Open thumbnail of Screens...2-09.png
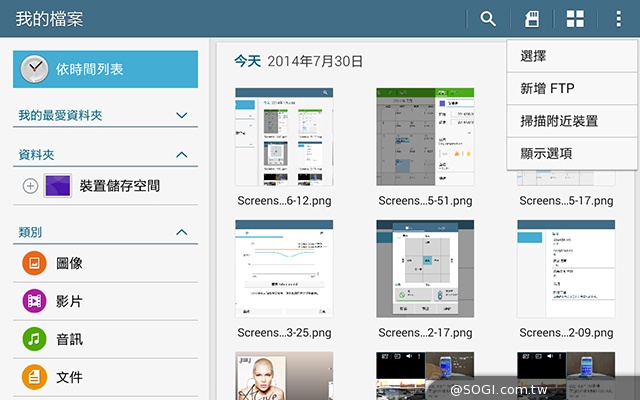 [566, 269]
